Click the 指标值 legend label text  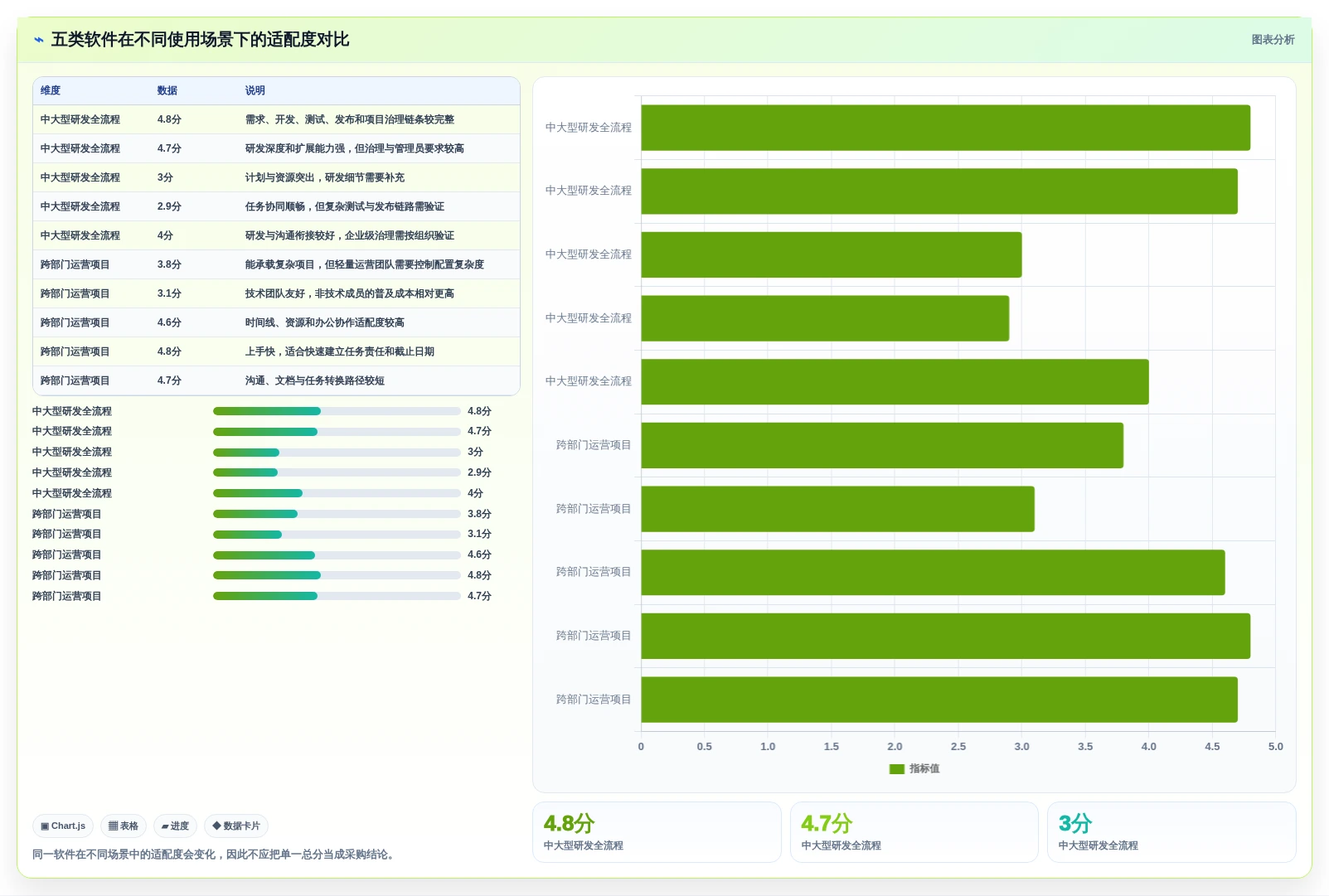pyautogui.click(x=924, y=768)
